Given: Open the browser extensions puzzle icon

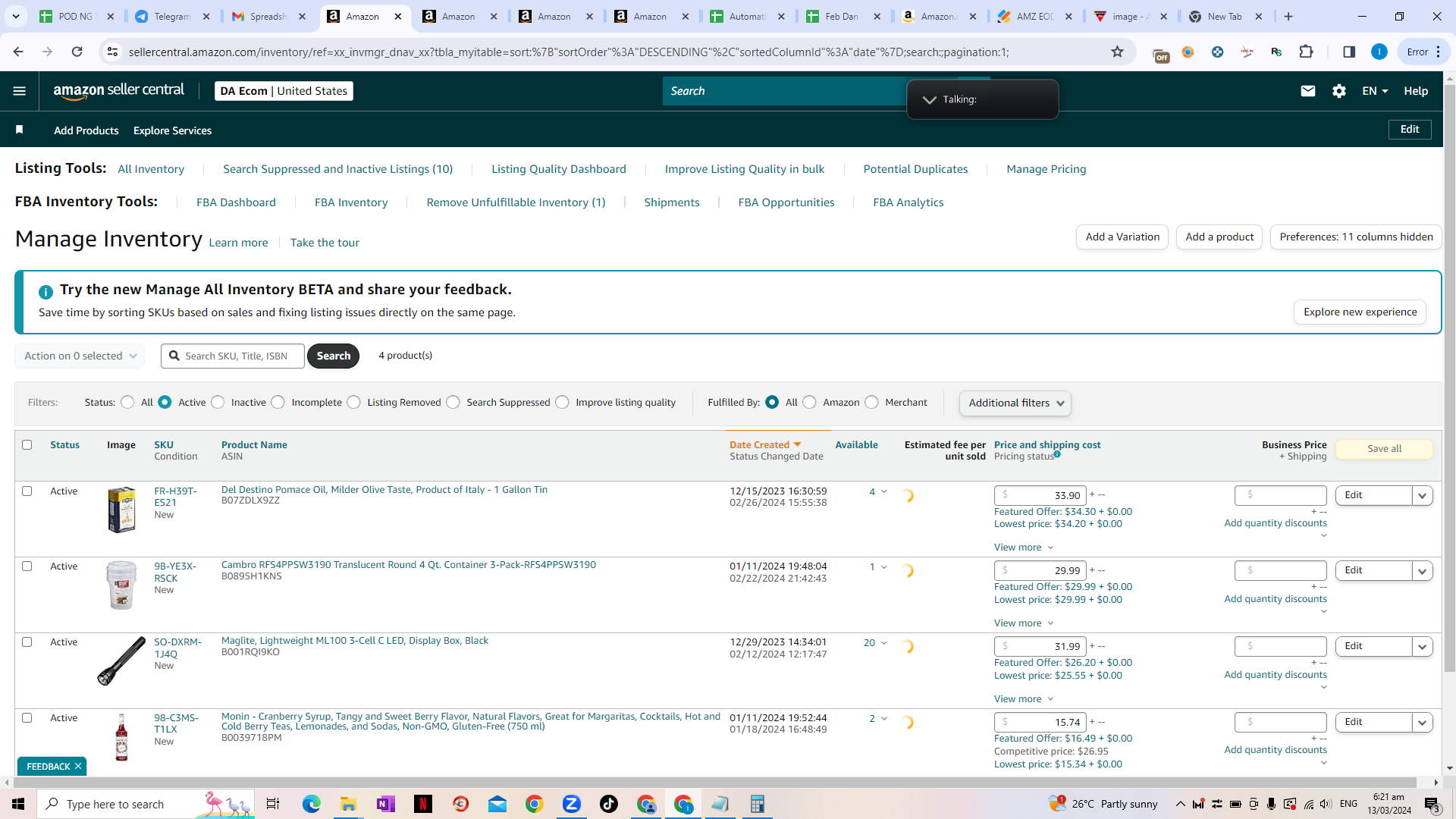Looking at the screenshot, I should [x=1306, y=52].
